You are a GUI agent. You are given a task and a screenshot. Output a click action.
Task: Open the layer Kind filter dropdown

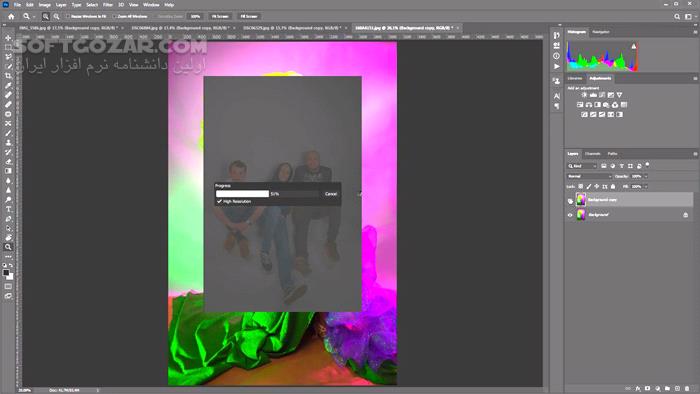[582, 166]
